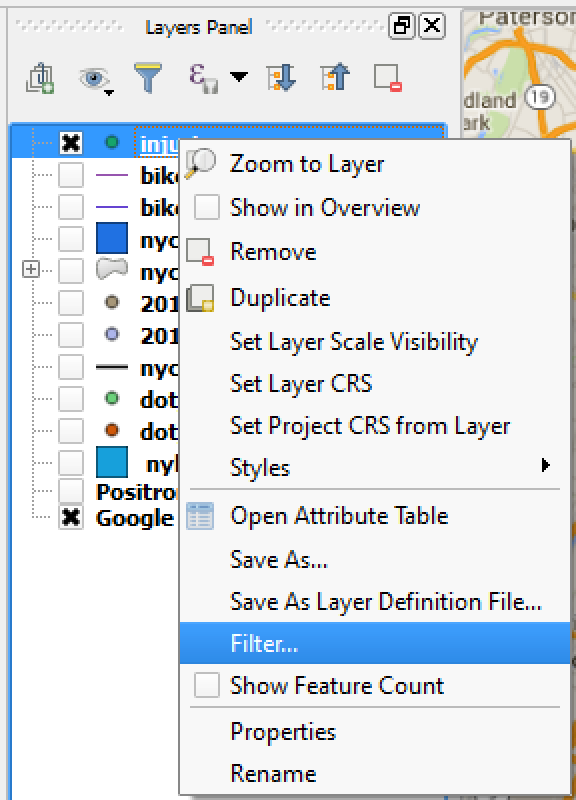The width and height of the screenshot is (576, 800).
Task: Click the Collapse All layers icon
Action: (335, 78)
